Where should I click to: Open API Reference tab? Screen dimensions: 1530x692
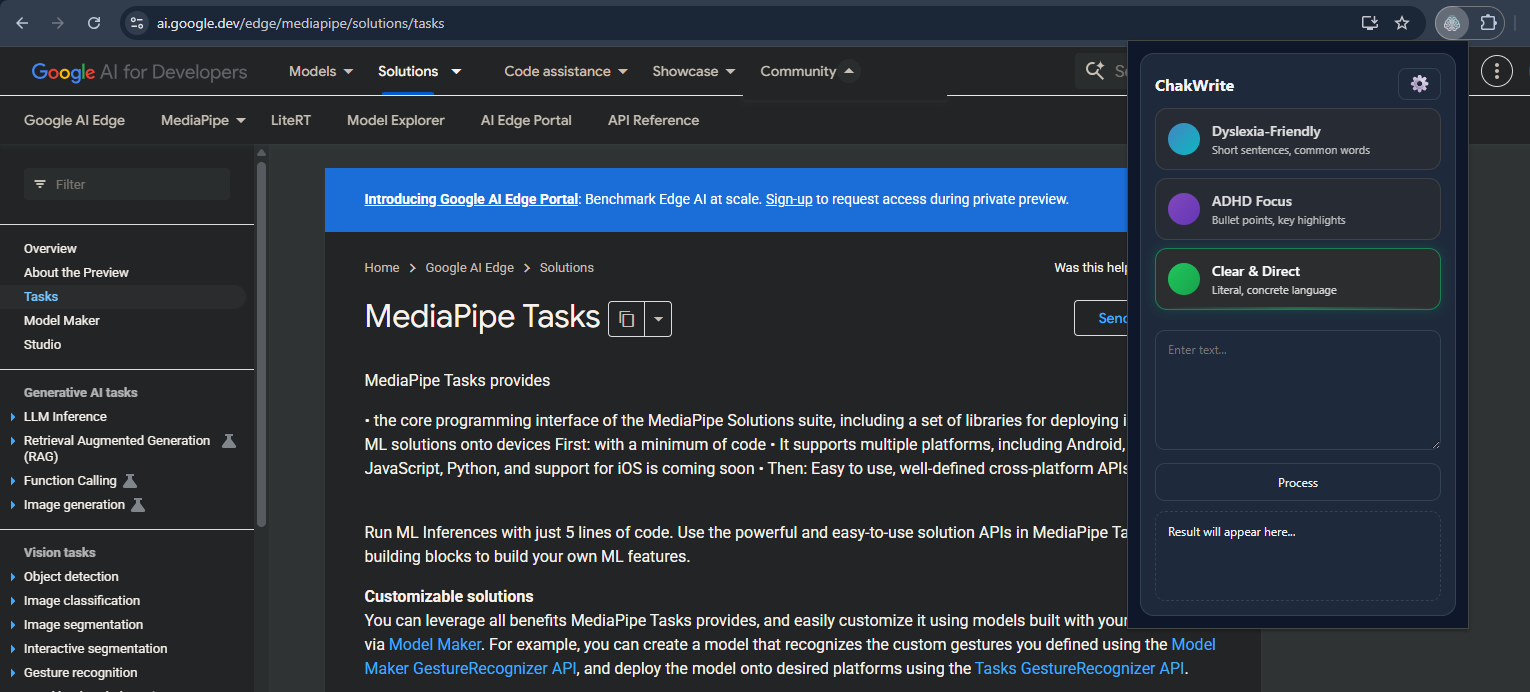point(653,120)
